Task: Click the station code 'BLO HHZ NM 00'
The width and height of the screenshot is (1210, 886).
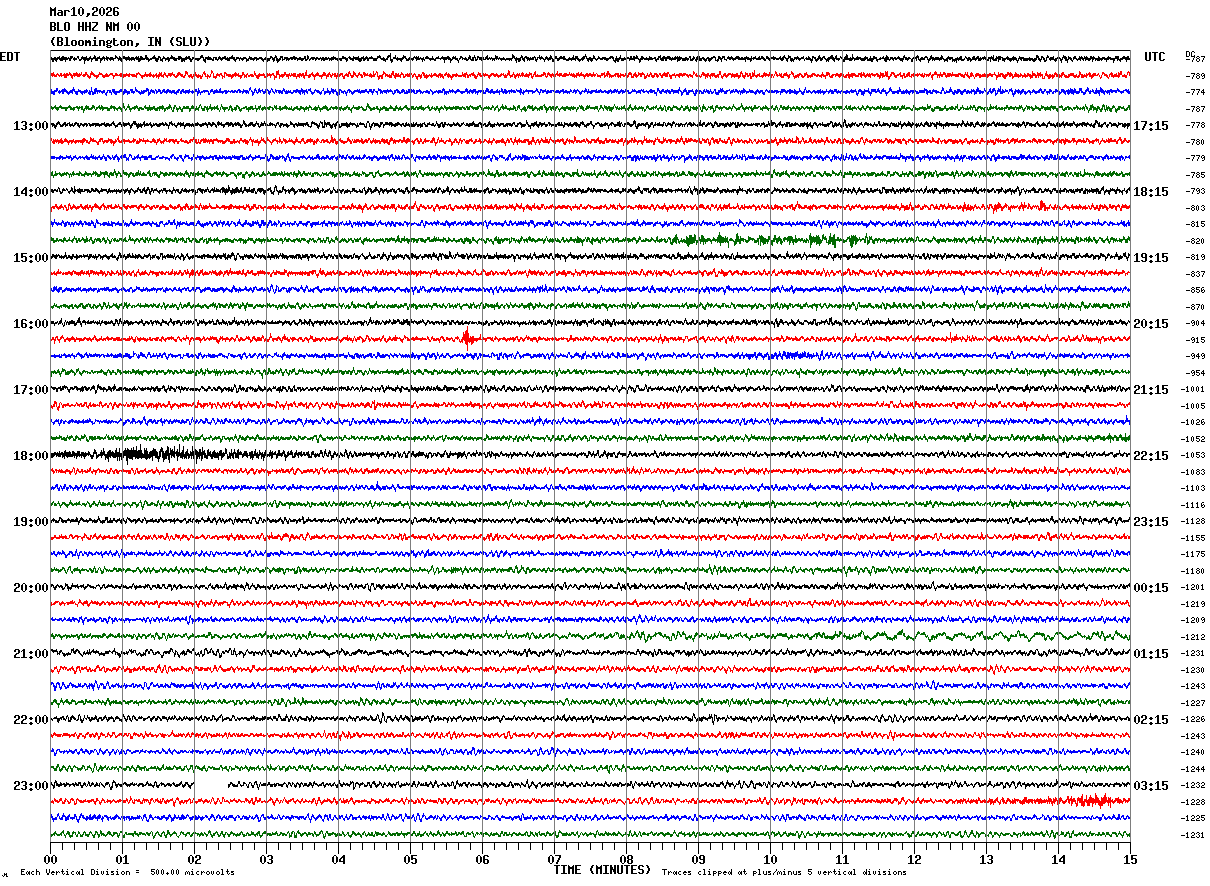Action: (x=95, y=27)
